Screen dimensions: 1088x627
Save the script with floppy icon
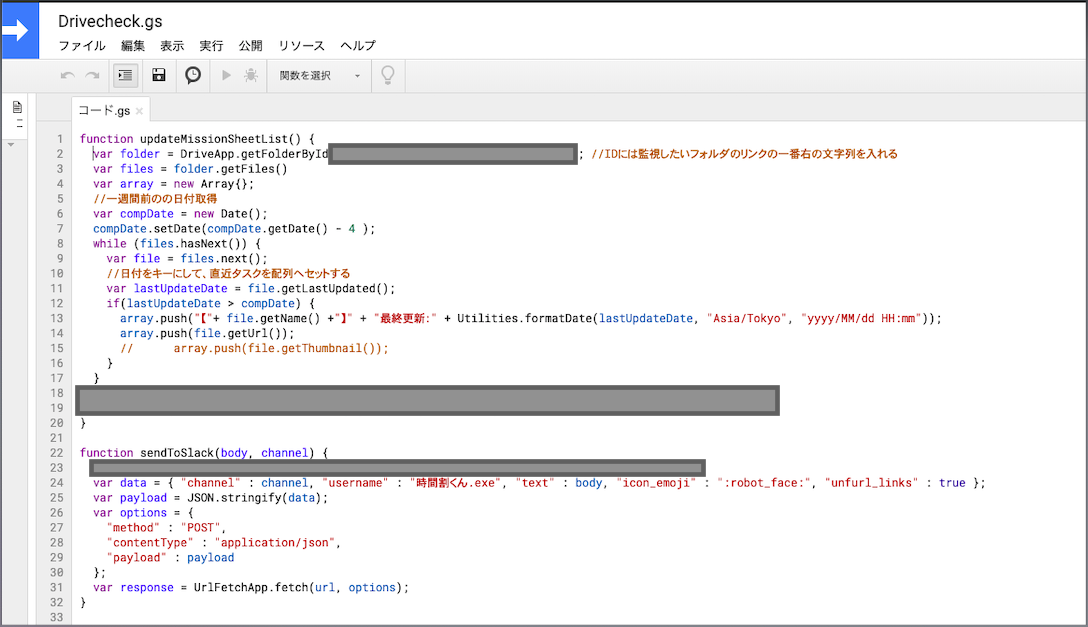[159, 75]
